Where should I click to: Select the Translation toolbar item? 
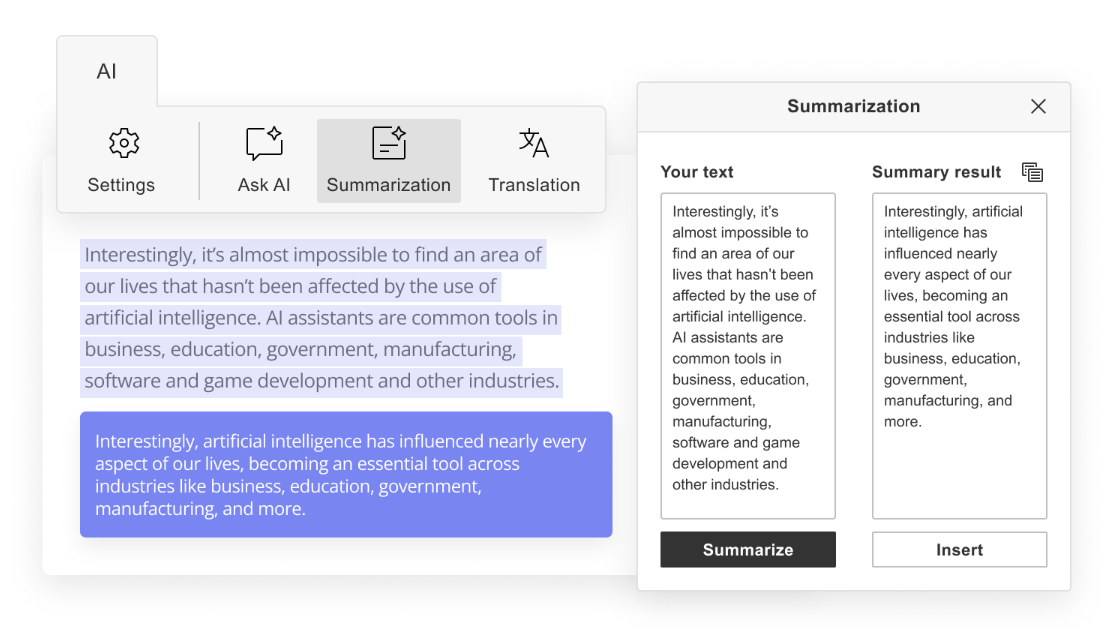(534, 160)
